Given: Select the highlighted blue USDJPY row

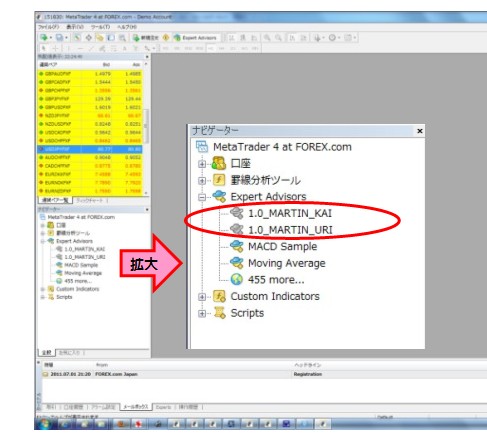Looking at the screenshot, I should tap(90, 149).
